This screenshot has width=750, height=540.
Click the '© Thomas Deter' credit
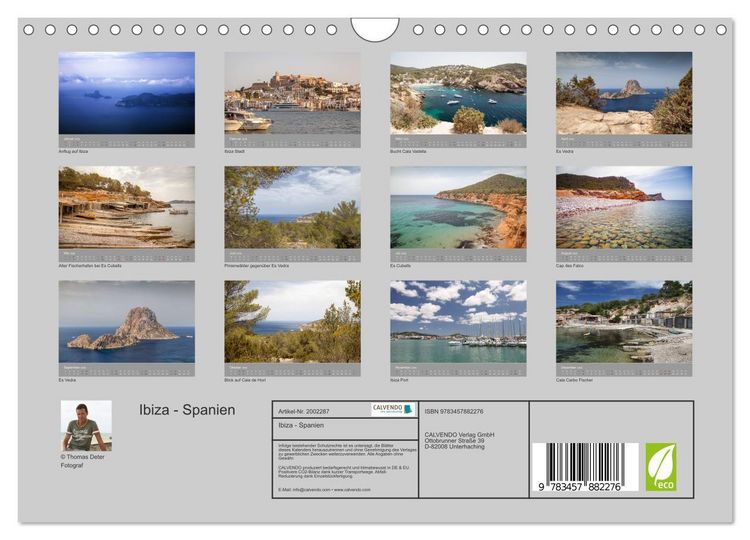pyautogui.click(x=82, y=457)
